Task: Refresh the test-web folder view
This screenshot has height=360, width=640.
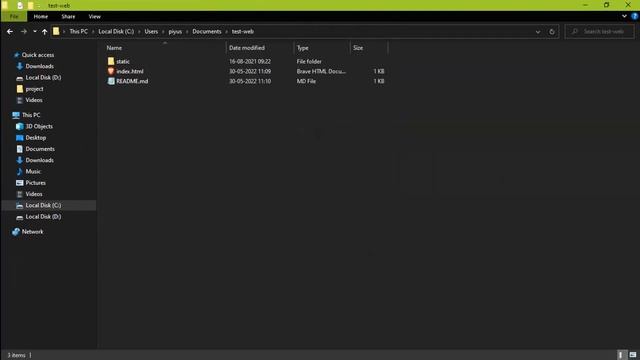Action: pyautogui.click(x=552, y=31)
